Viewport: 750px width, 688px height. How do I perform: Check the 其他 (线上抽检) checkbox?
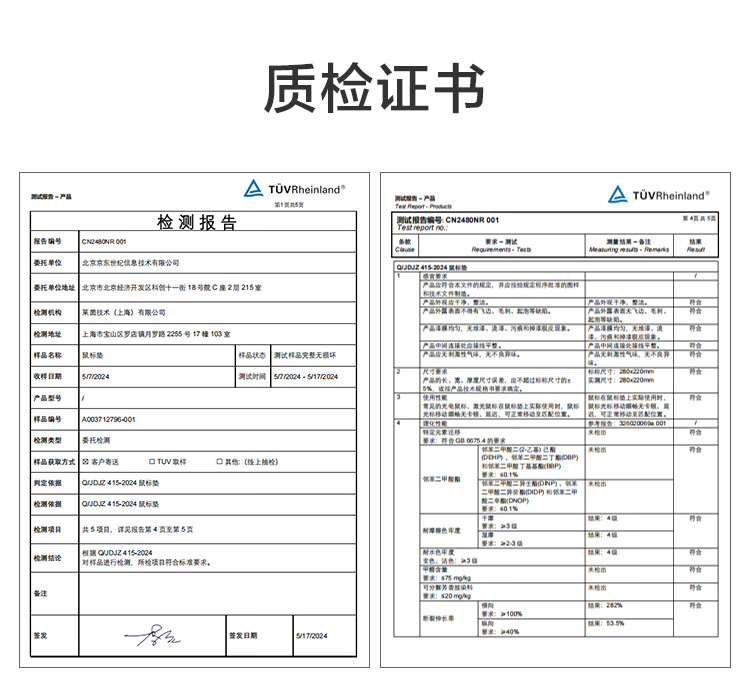[x=218, y=462]
